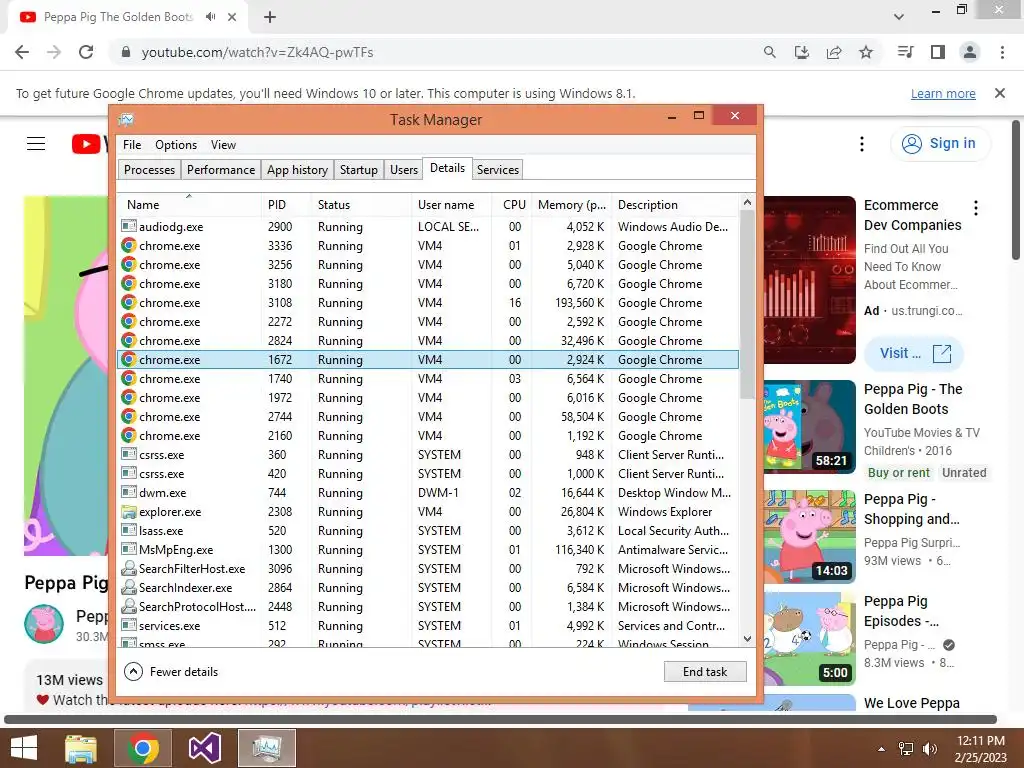Sort by User name column header

coord(451,204)
